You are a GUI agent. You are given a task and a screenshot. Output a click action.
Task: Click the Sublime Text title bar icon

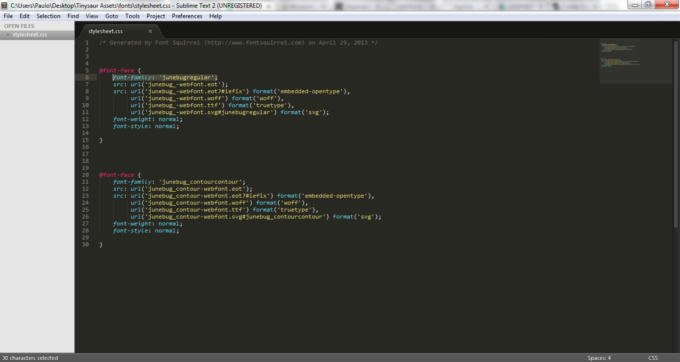[x=4, y=5]
